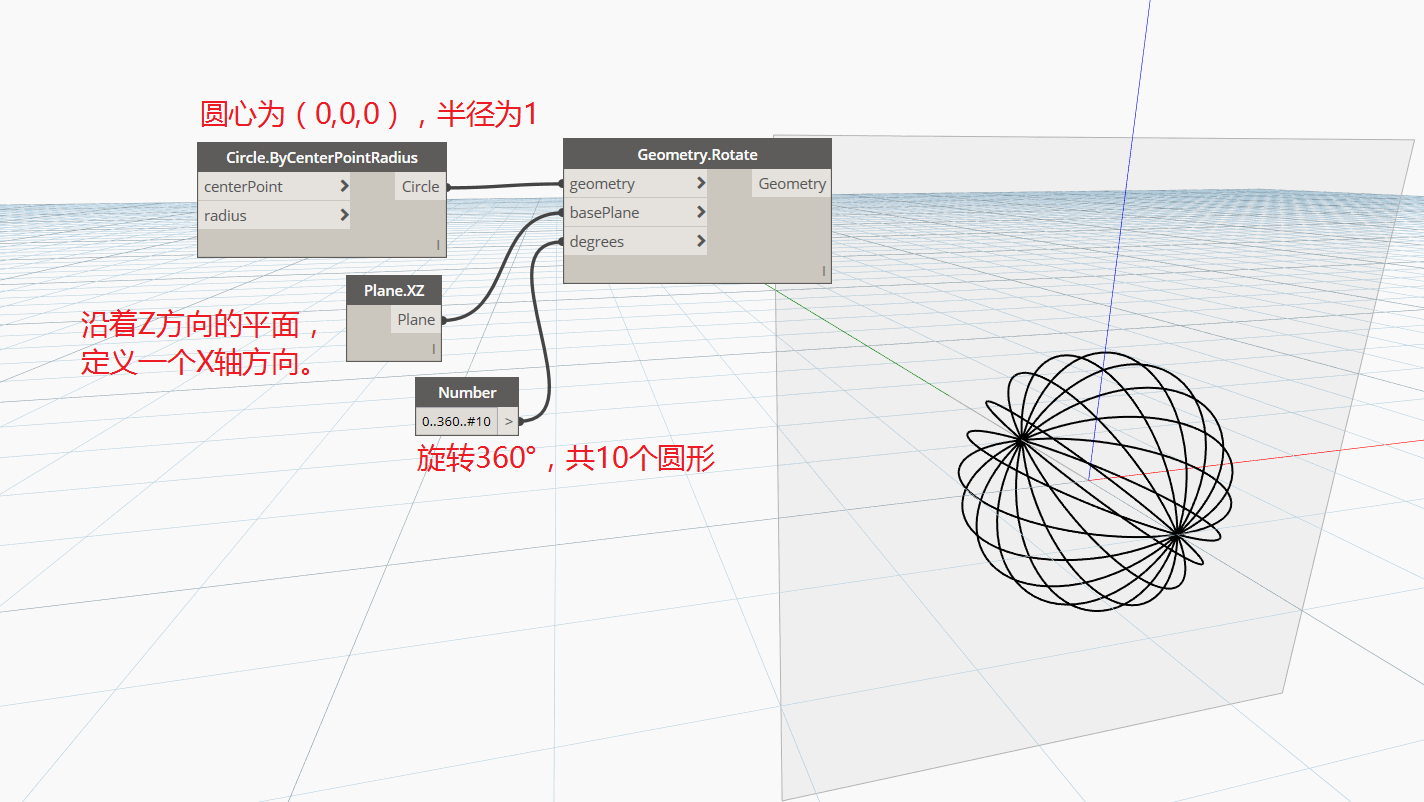Select the Geometry output port
The height and width of the screenshot is (802, 1424).
click(x=792, y=183)
